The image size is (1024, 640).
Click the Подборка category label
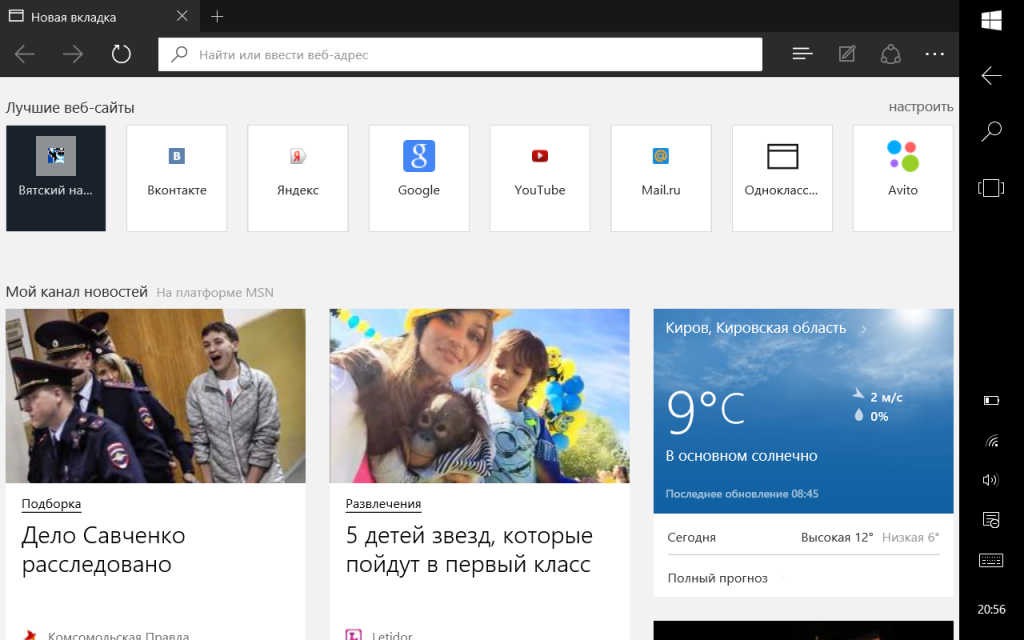[51, 504]
